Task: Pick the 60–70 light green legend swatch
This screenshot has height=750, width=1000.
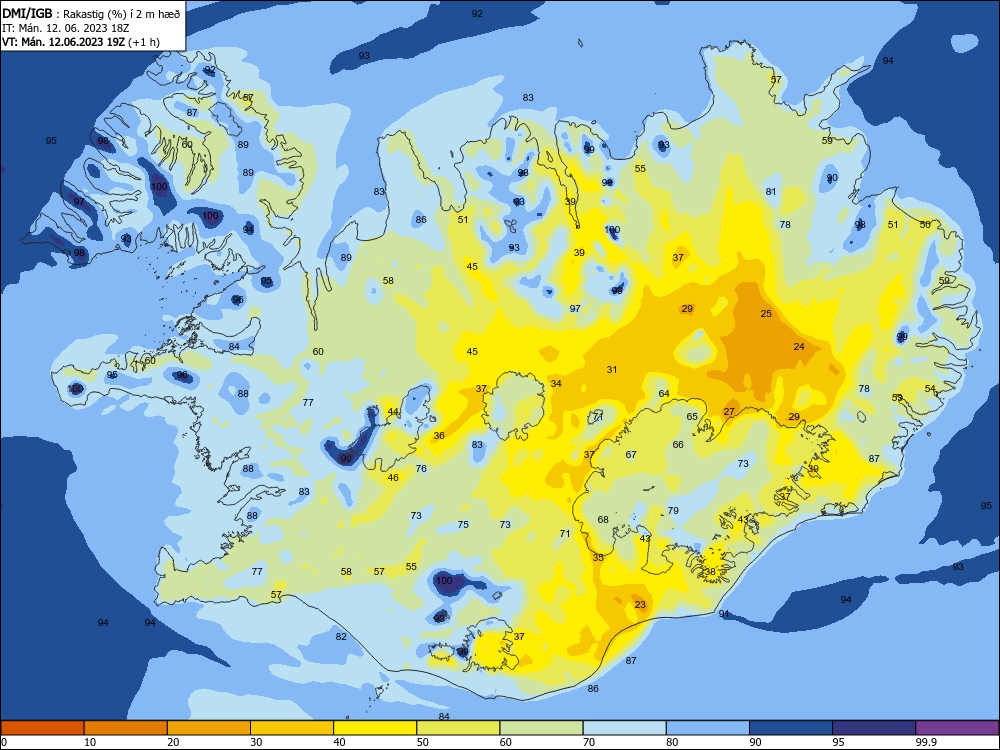Action: point(541,728)
